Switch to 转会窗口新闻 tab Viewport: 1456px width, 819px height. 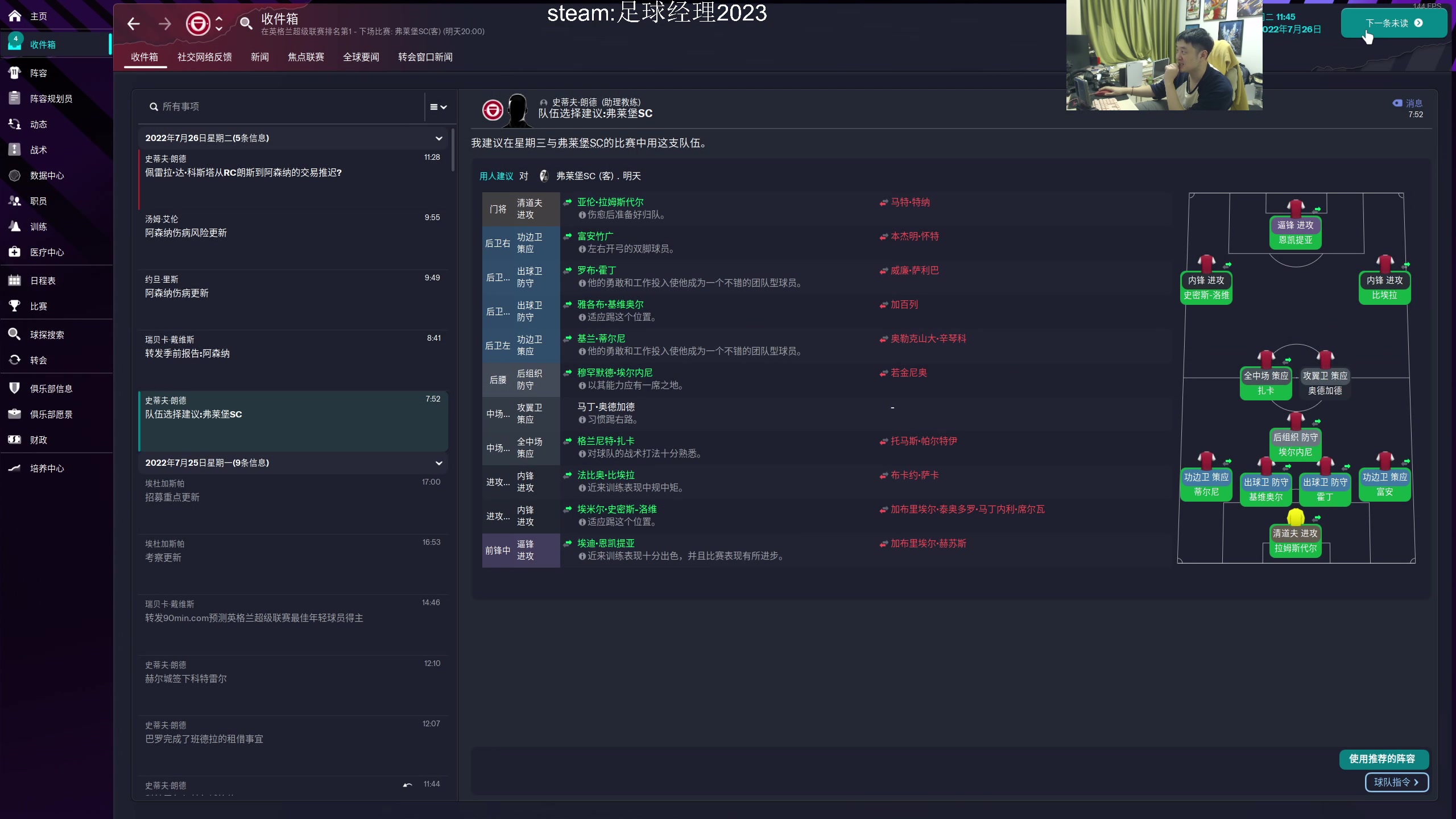coord(425,57)
